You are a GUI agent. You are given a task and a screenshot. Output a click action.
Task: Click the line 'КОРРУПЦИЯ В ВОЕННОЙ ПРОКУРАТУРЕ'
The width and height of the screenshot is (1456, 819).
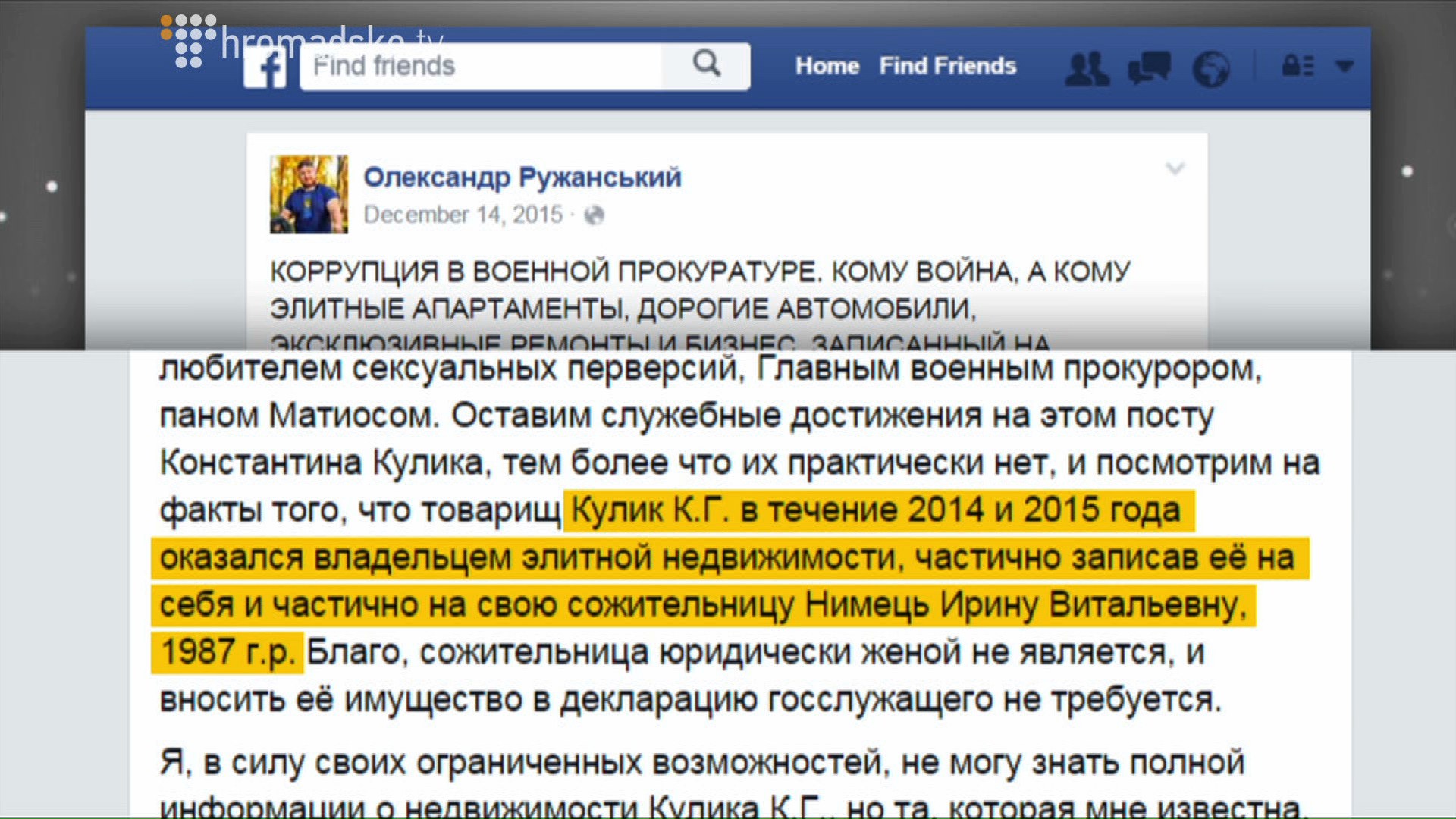point(545,271)
